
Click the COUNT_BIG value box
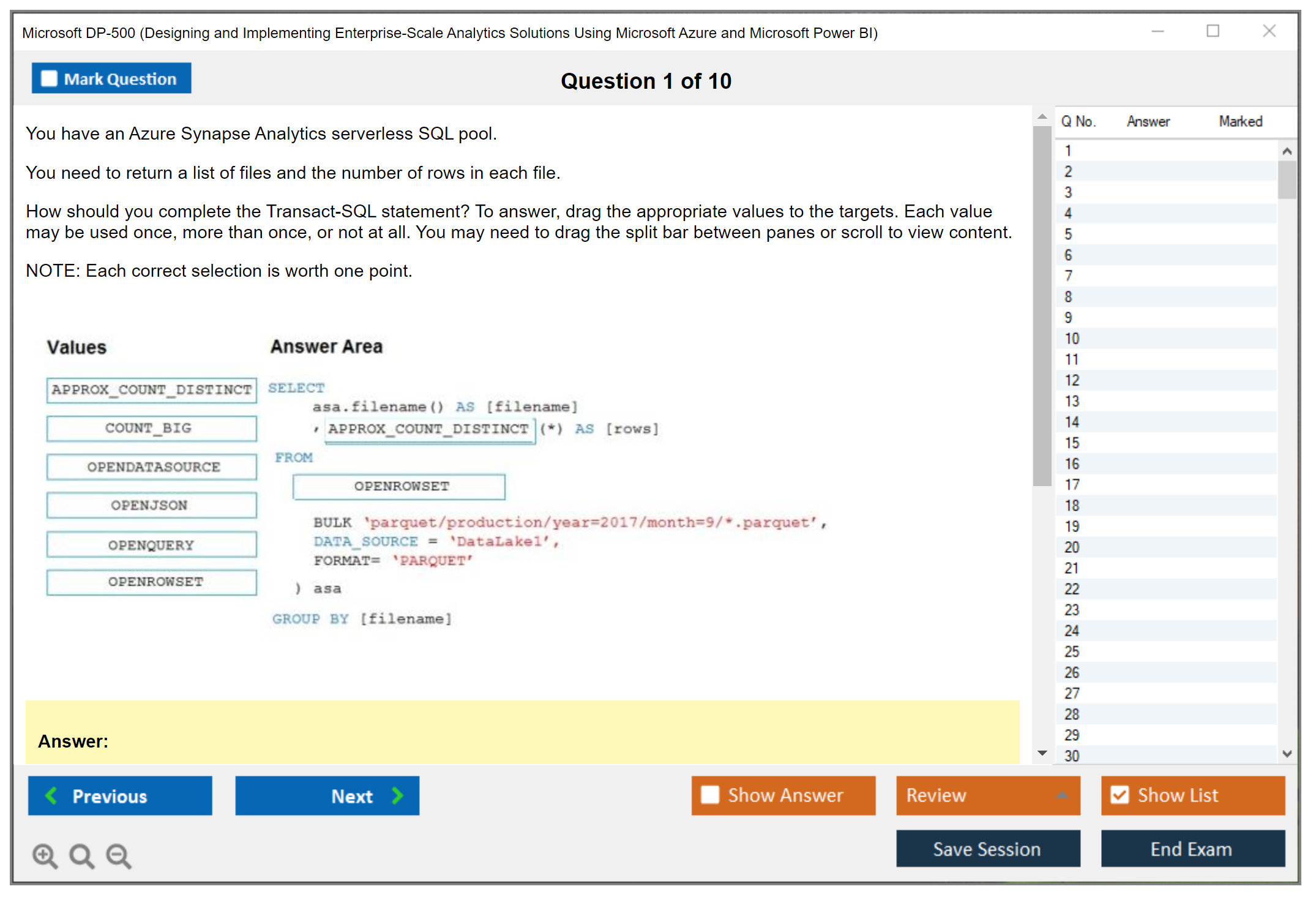pyautogui.click(x=151, y=428)
